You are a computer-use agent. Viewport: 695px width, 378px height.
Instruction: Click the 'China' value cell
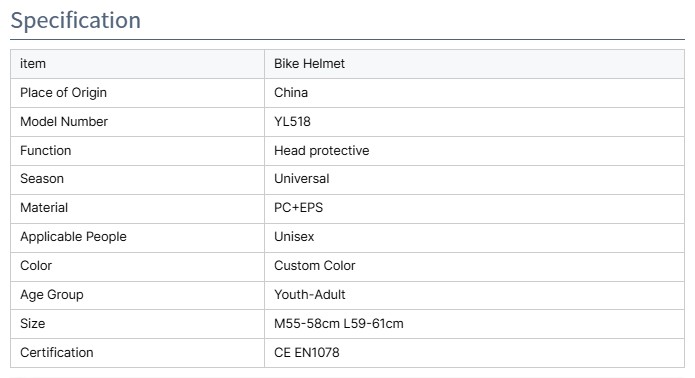[474, 93]
